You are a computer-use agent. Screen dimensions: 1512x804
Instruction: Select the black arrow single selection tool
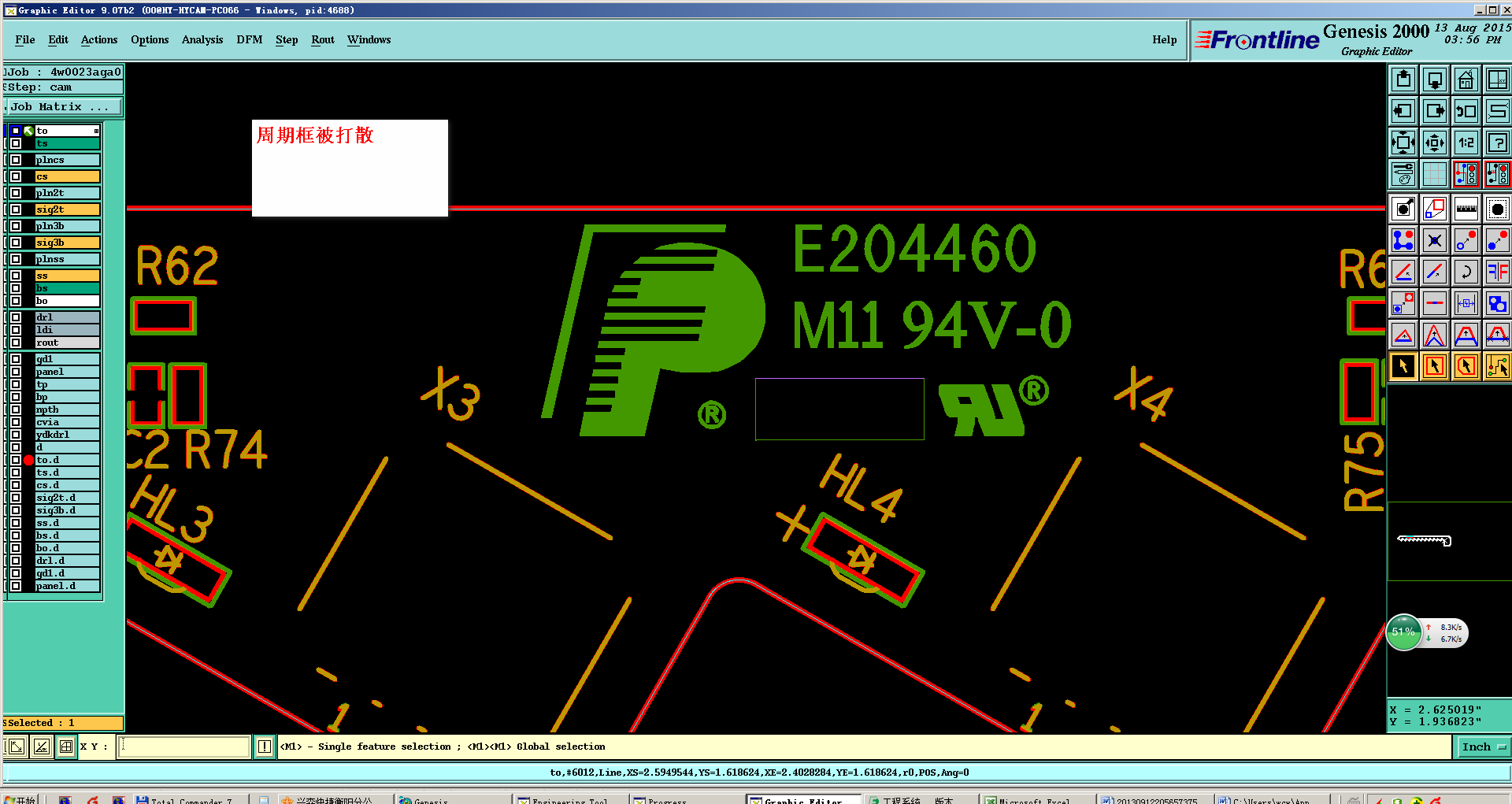(x=1403, y=366)
